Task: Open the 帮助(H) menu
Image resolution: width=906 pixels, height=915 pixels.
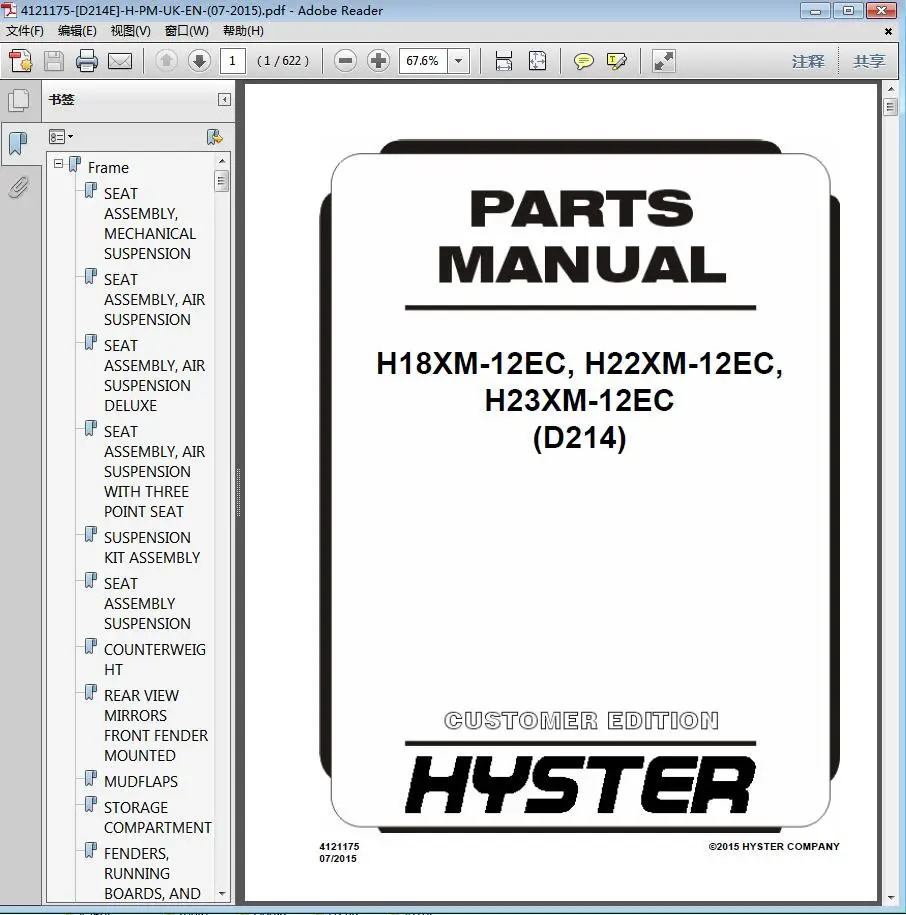Action: [x=243, y=31]
